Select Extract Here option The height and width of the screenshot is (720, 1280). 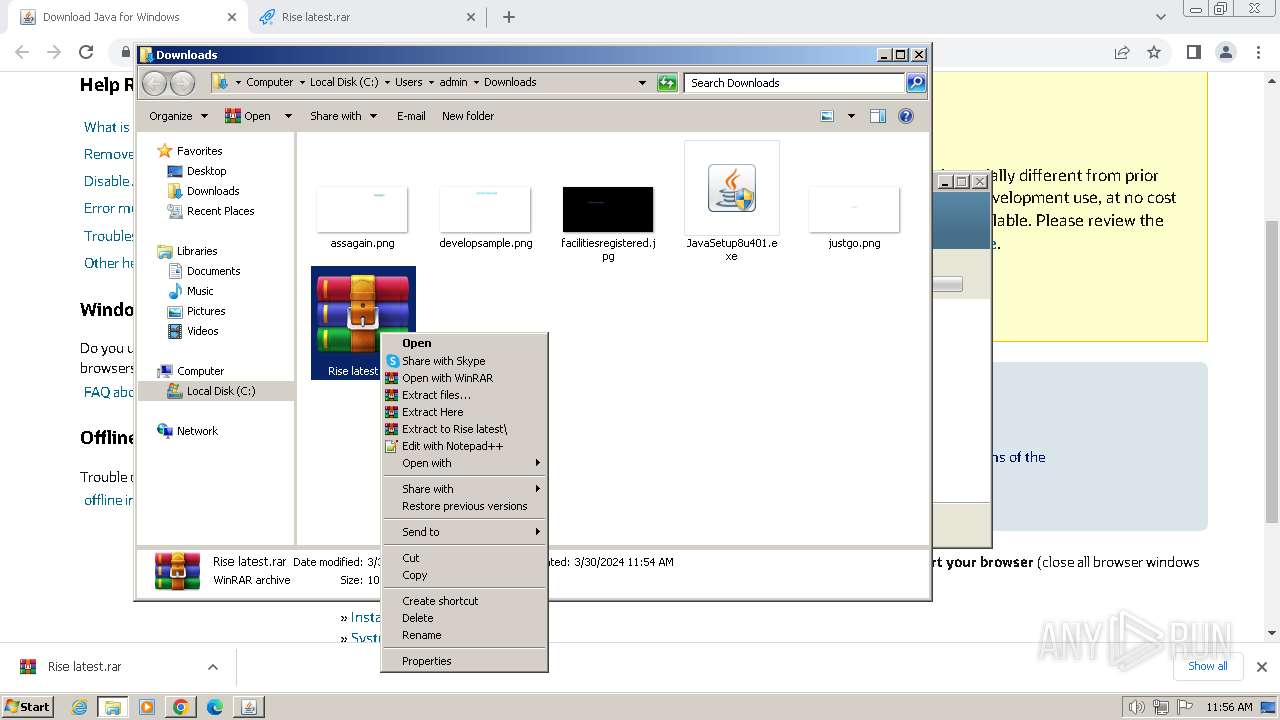click(x=465, y=412)
